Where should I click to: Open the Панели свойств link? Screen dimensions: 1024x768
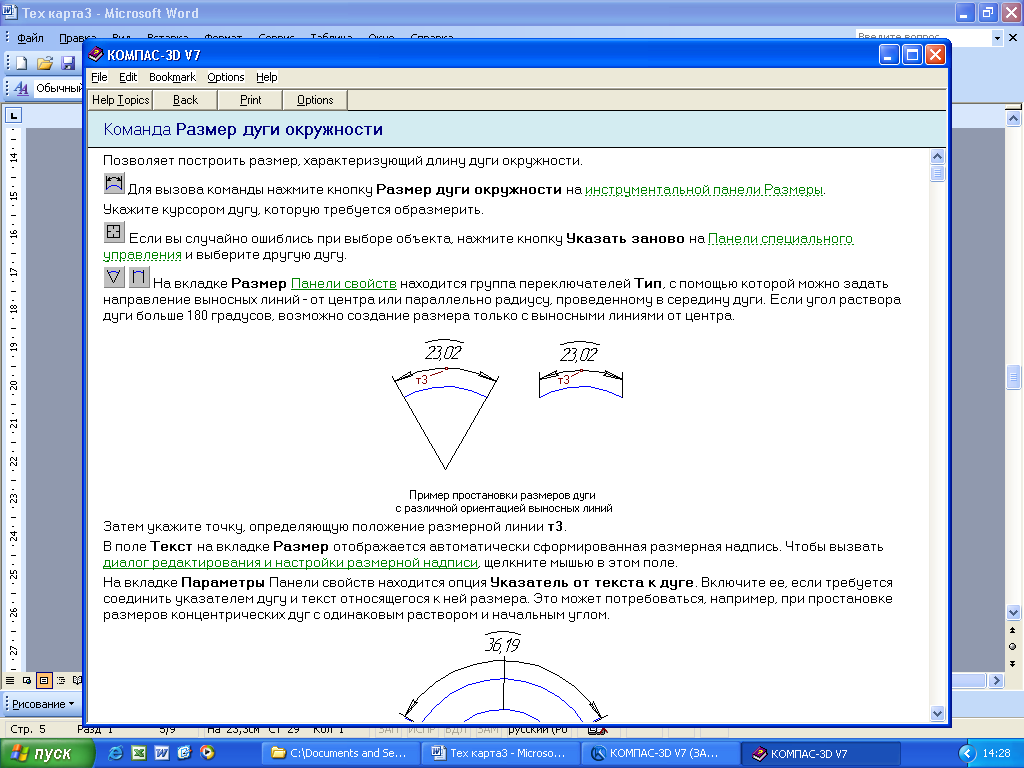click(x=344, y=283)
